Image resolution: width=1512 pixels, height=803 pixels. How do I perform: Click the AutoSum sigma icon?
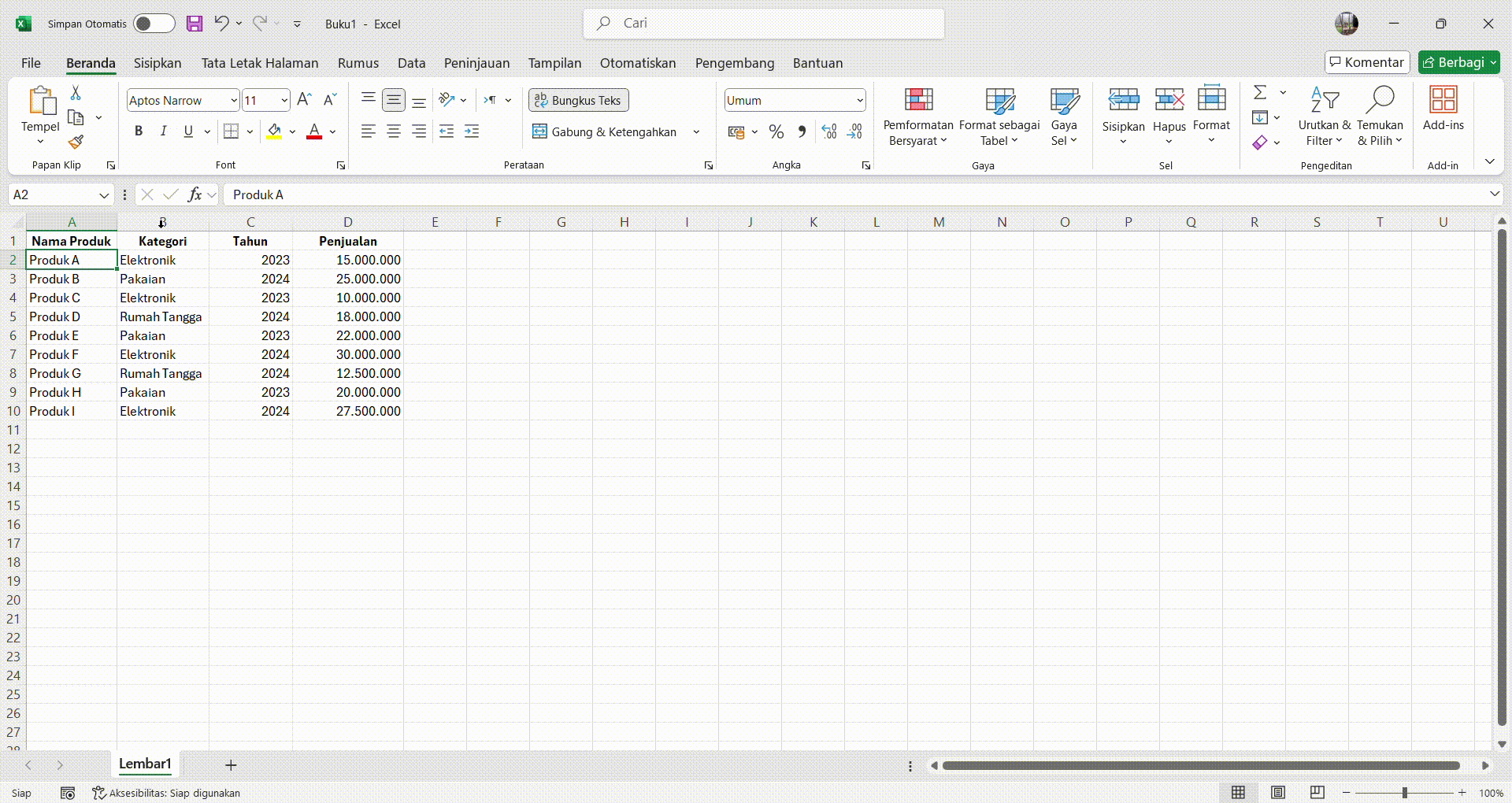click(x=1260, y=93)
